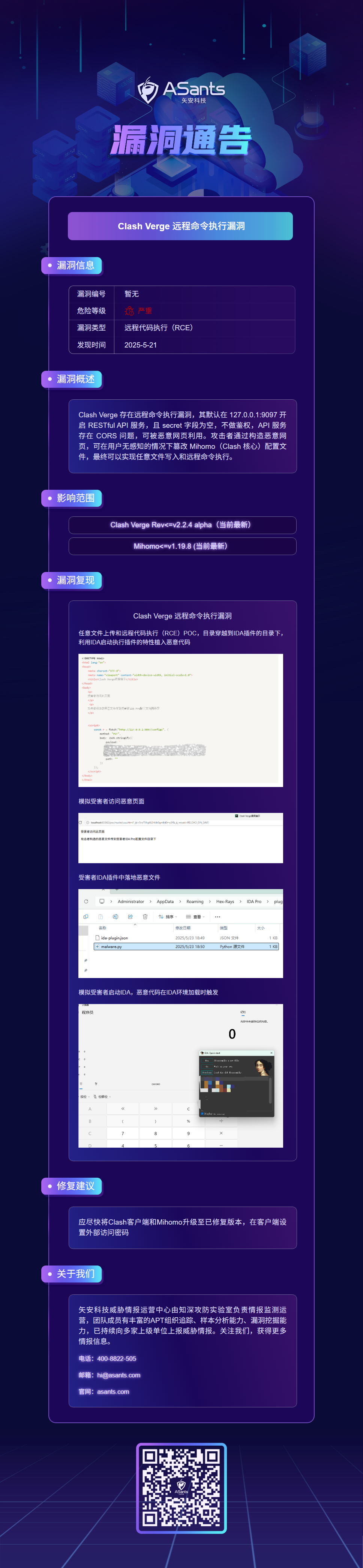Click the Clash Verge Rev<=v2.2.4 alpha version box
This screenshot has height=1568, width=363.
point(182,525)
